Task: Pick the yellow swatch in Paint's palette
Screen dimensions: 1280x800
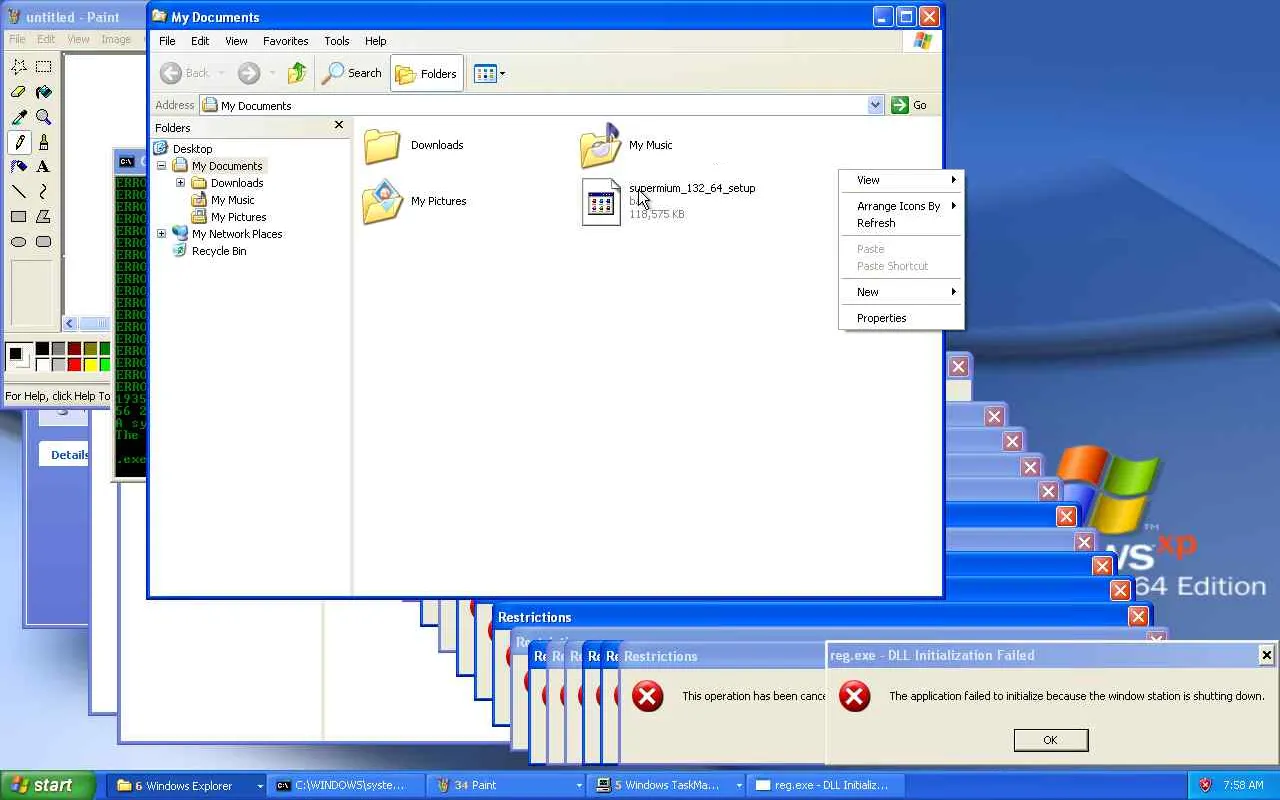Action: [90, 364]
